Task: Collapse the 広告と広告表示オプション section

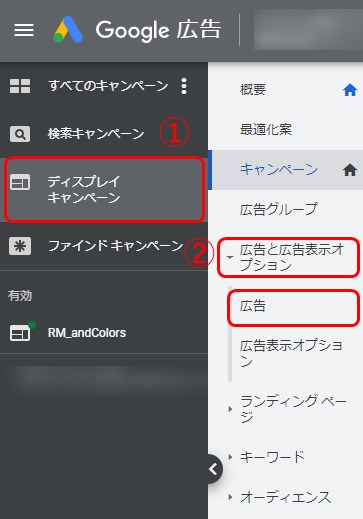Action: point(230,257)
